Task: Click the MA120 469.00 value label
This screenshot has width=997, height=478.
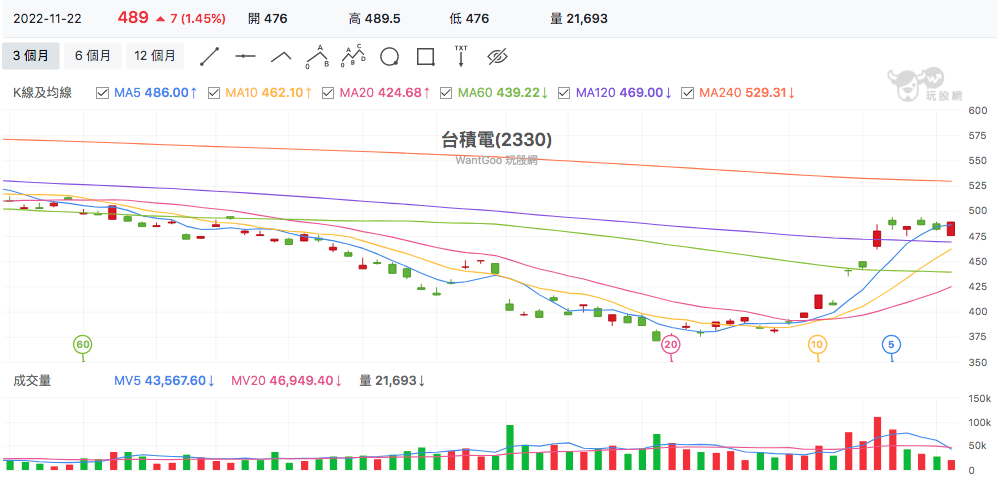Action: click(624, 93)
